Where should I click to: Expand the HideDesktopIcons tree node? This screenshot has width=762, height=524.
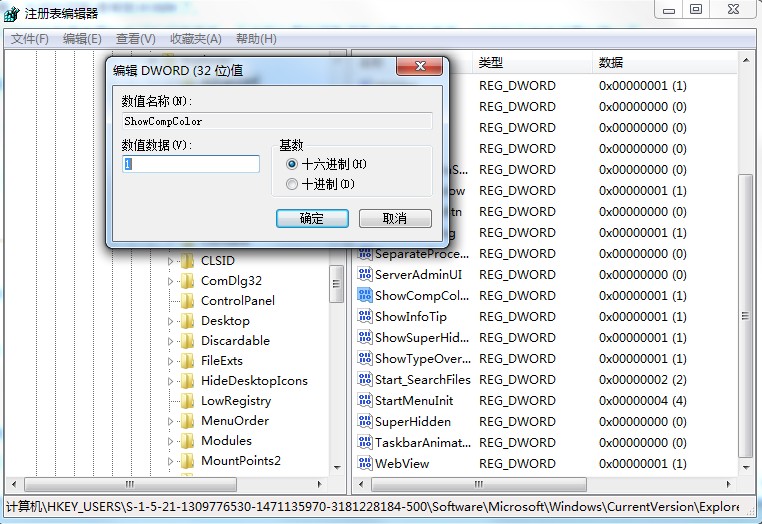pyautogui.click(x=170, y=381)
